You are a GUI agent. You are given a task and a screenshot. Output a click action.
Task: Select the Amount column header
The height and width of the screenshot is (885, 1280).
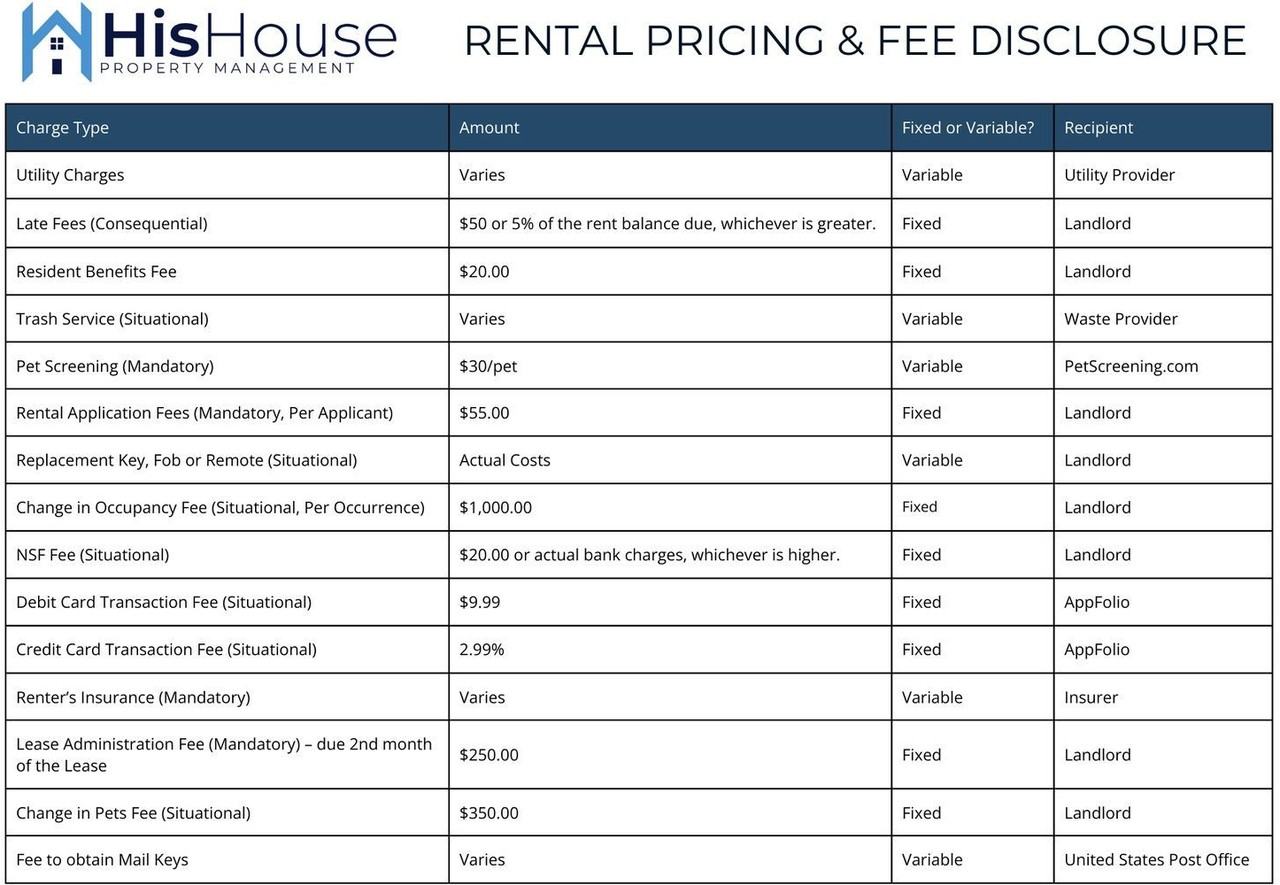coord(489,128)
